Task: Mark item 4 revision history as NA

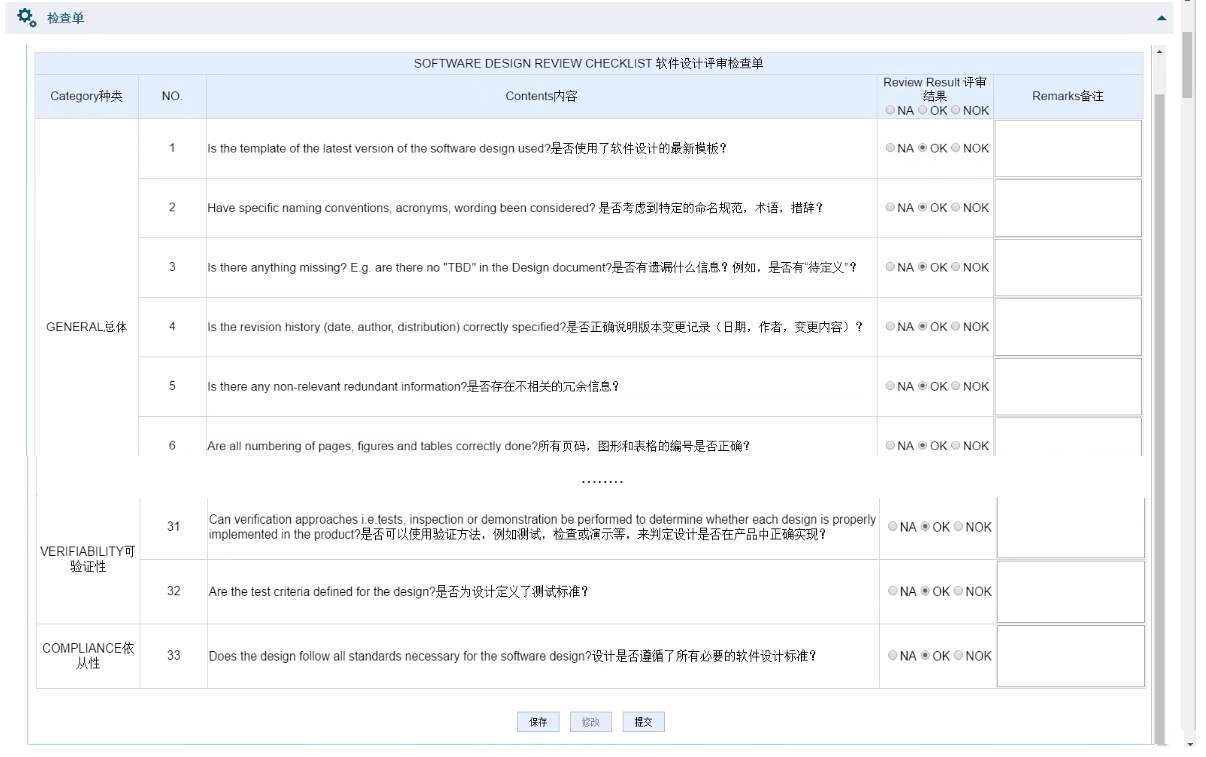Action: [891, 327]
